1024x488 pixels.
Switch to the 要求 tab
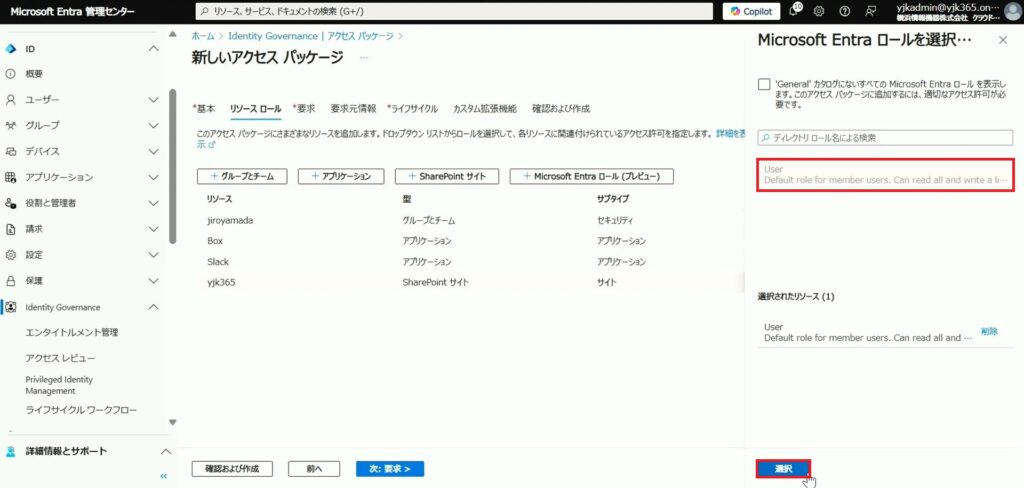pyautogui.click(x=304, y=109)
